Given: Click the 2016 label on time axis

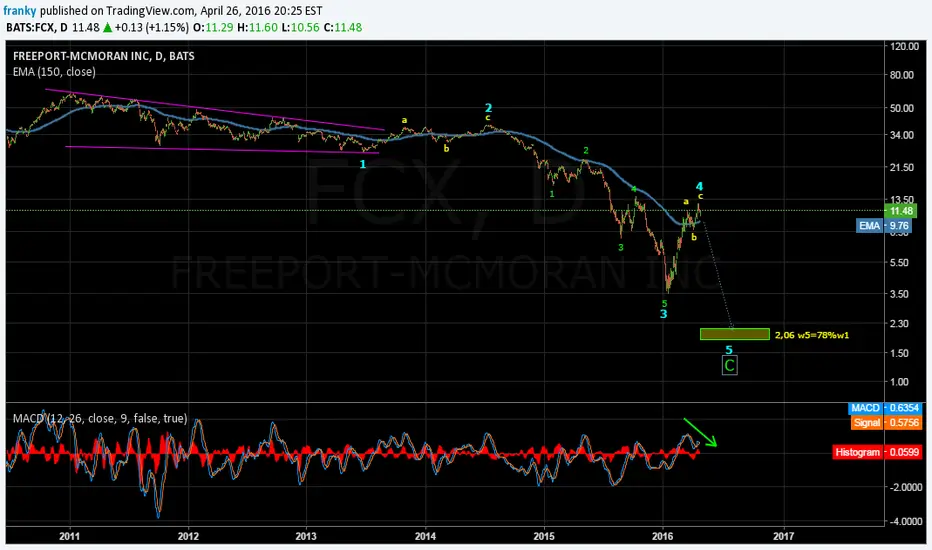Looking at the screenshot, I should [x=663, y=536].
